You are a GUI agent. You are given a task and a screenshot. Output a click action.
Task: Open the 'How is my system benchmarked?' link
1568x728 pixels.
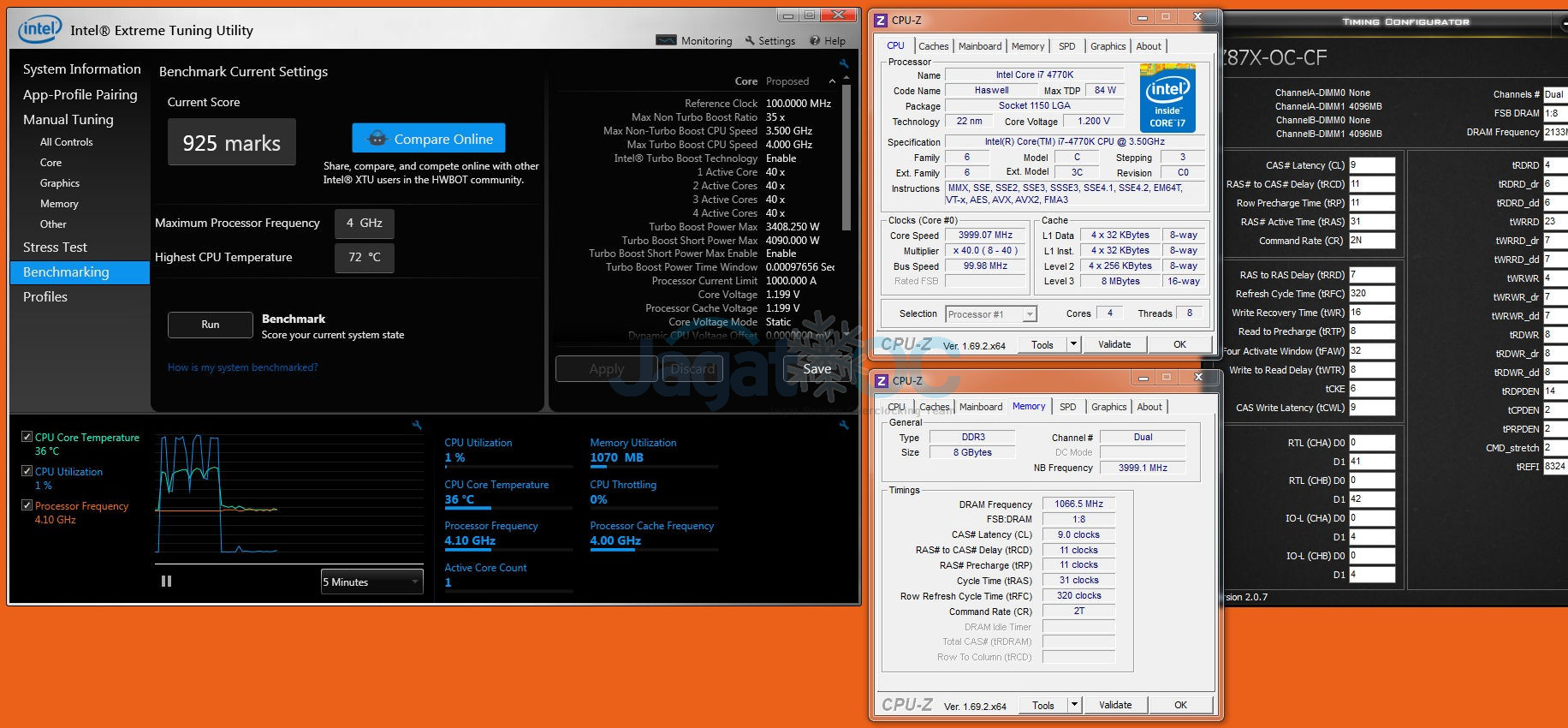click(x=242, y=367)
